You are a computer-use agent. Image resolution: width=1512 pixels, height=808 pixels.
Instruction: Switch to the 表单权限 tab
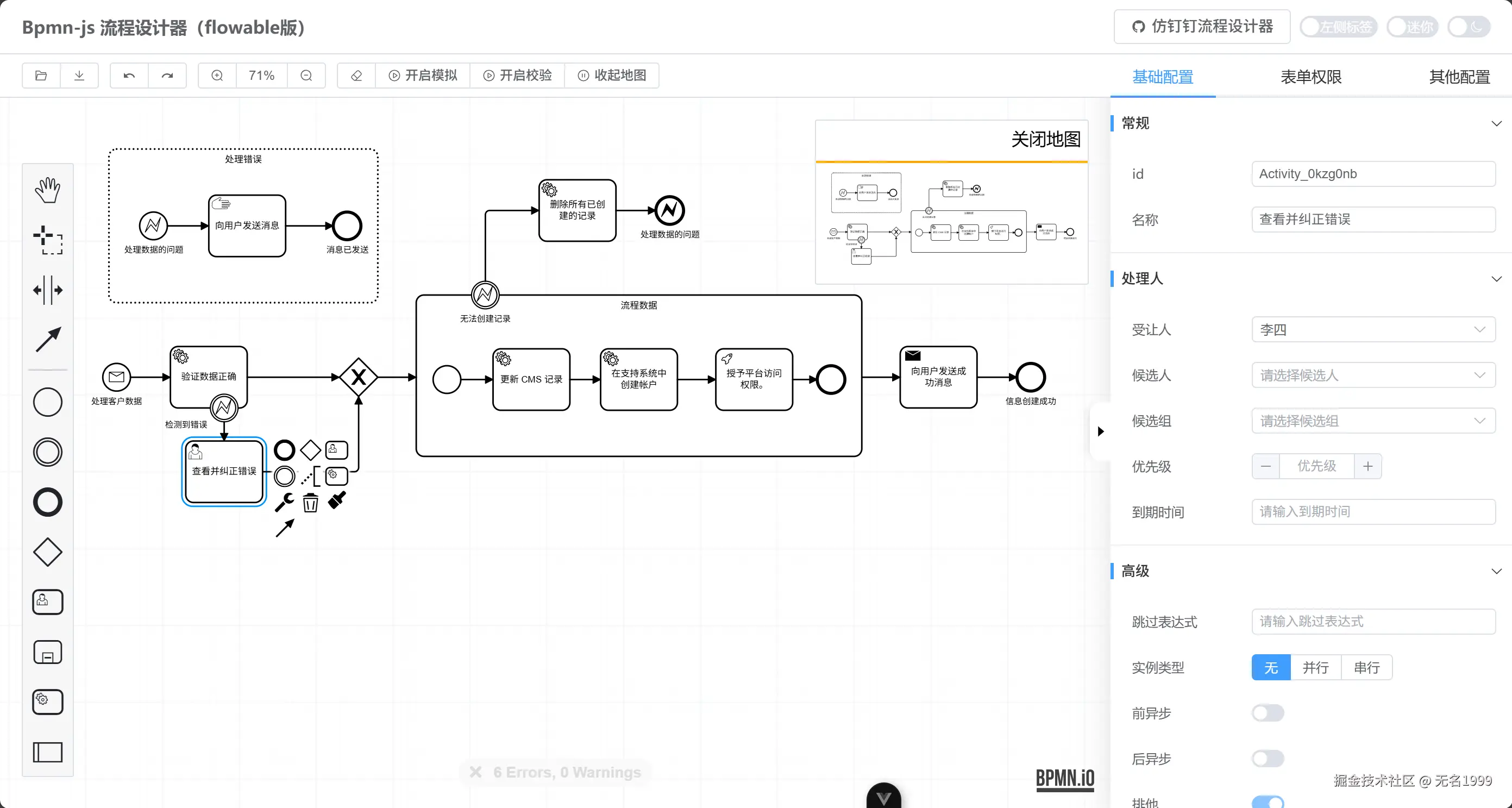(1310, 77)
